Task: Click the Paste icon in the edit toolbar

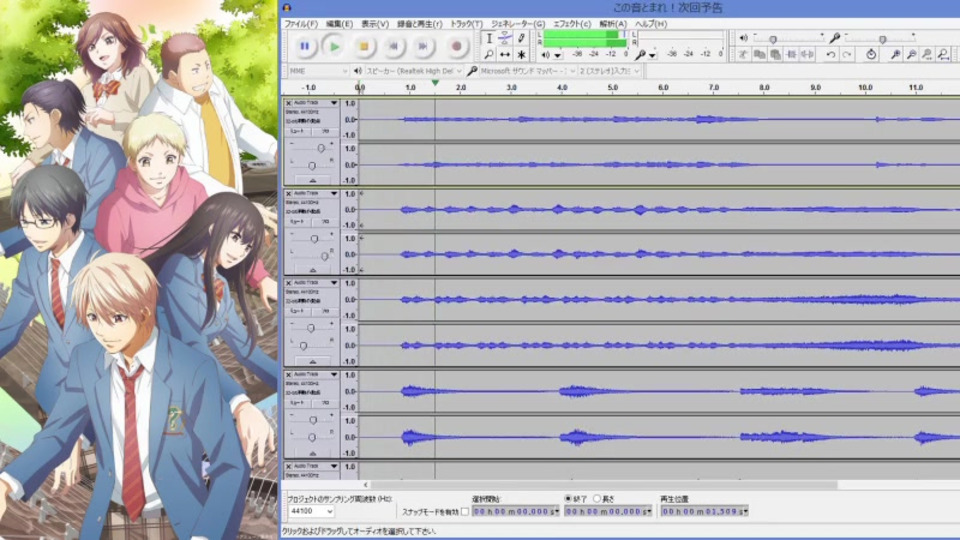Action: click(775, 54)
